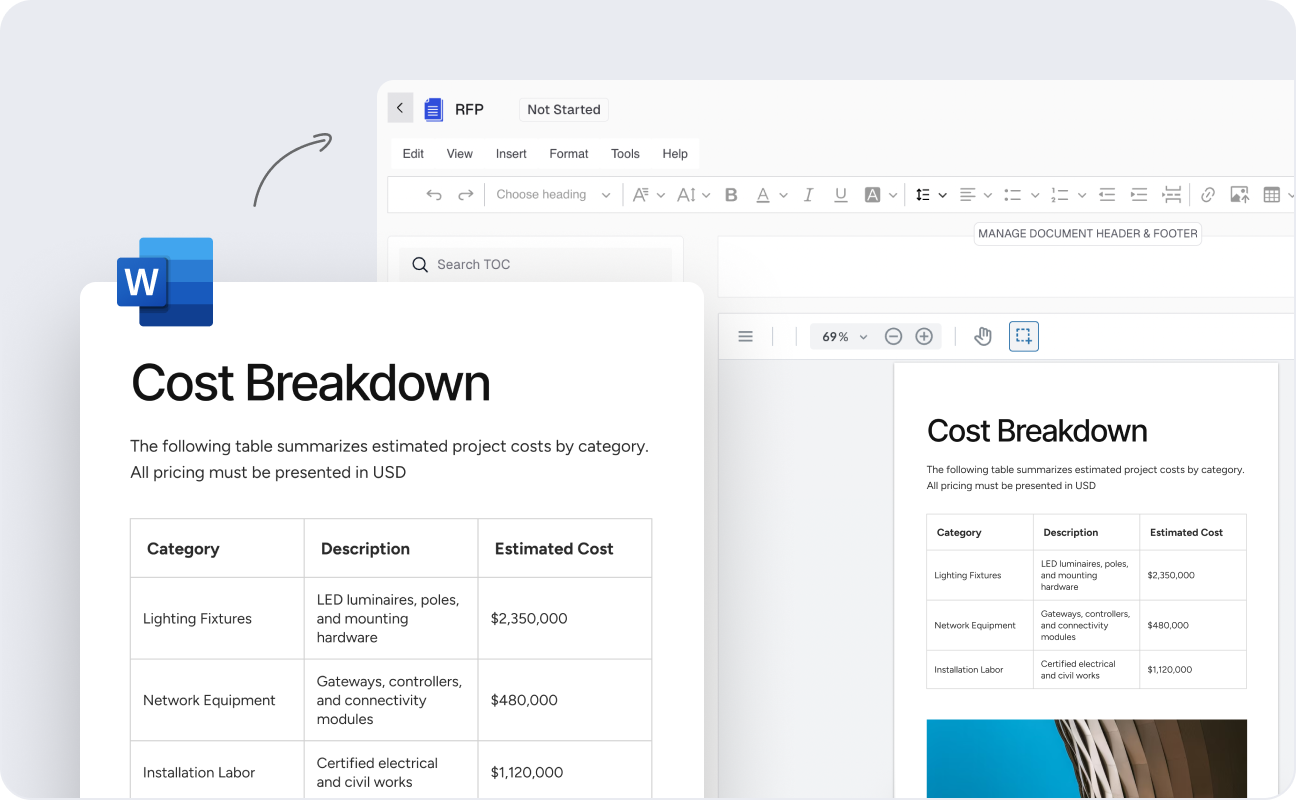Open the Edit menu
Screen dimensions: 1296x800
(x=413, y=154)
